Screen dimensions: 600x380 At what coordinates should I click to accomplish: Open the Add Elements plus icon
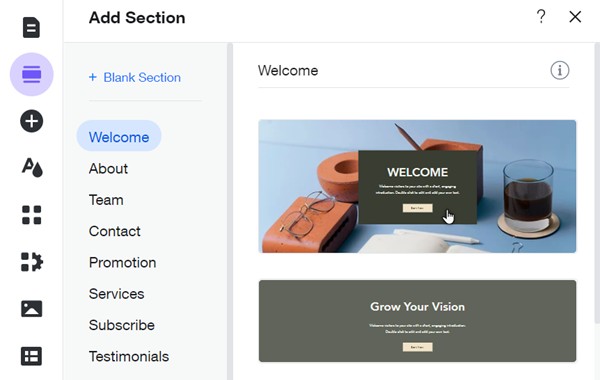point(31,121)
